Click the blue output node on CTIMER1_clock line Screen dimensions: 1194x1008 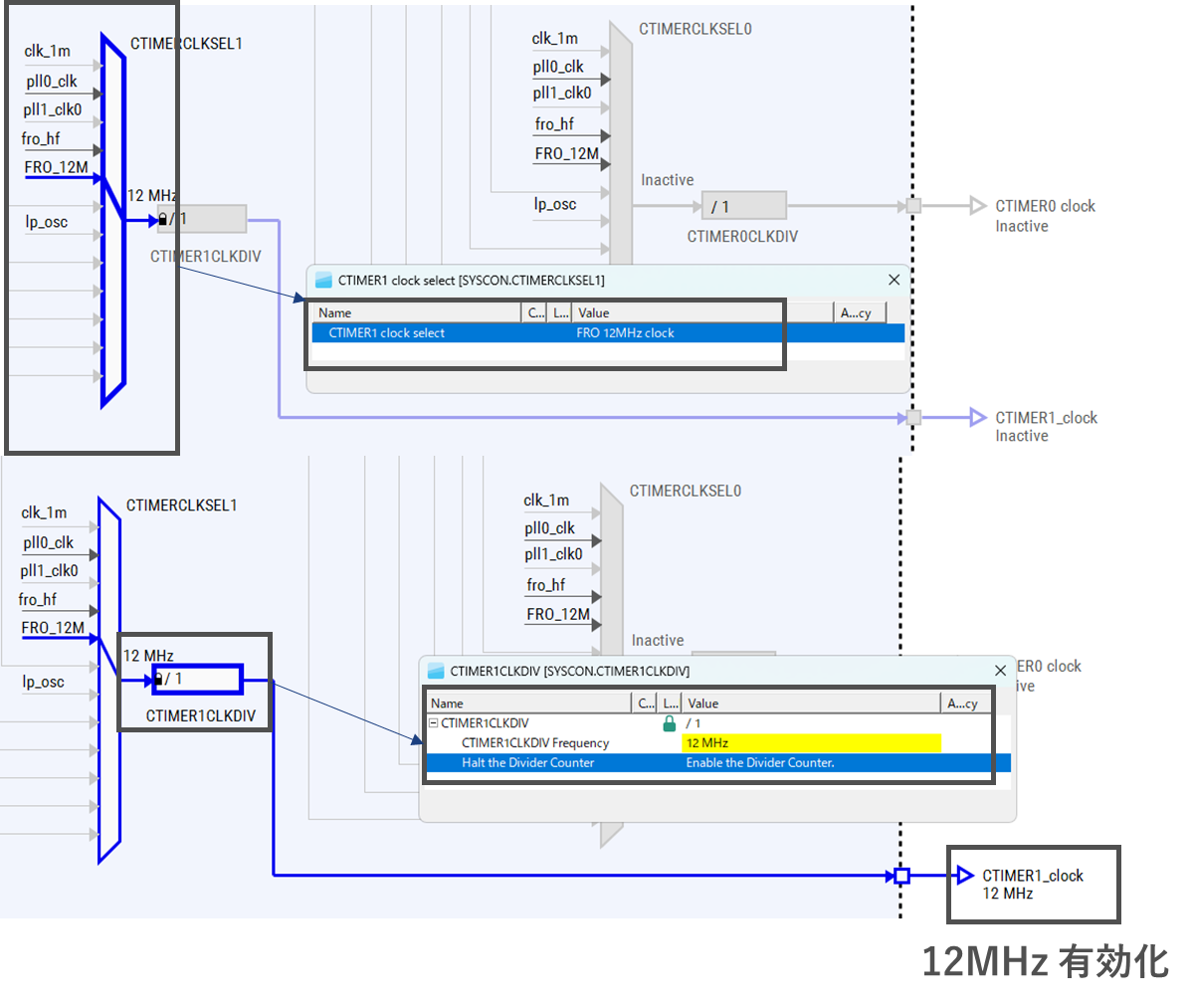point(900,876)
